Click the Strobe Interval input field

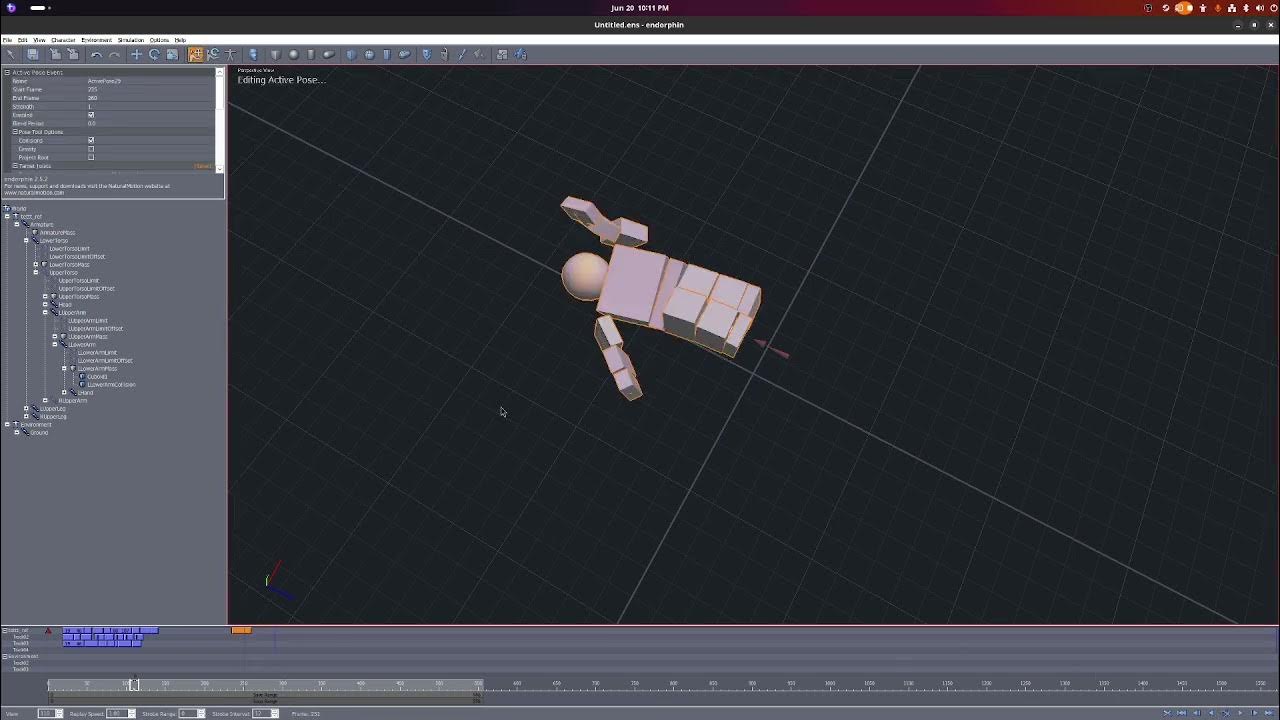261,714
